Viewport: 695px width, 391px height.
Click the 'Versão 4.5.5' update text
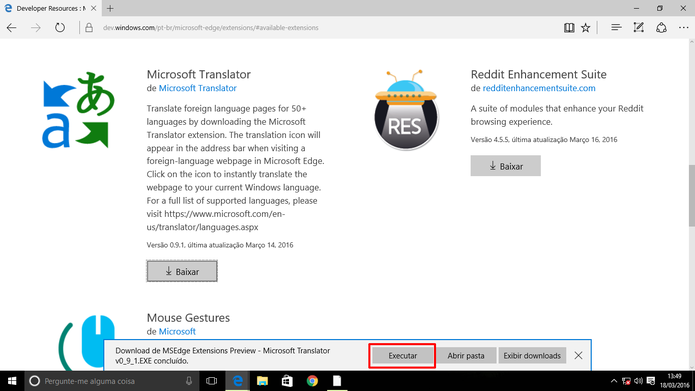coord(543,140)
